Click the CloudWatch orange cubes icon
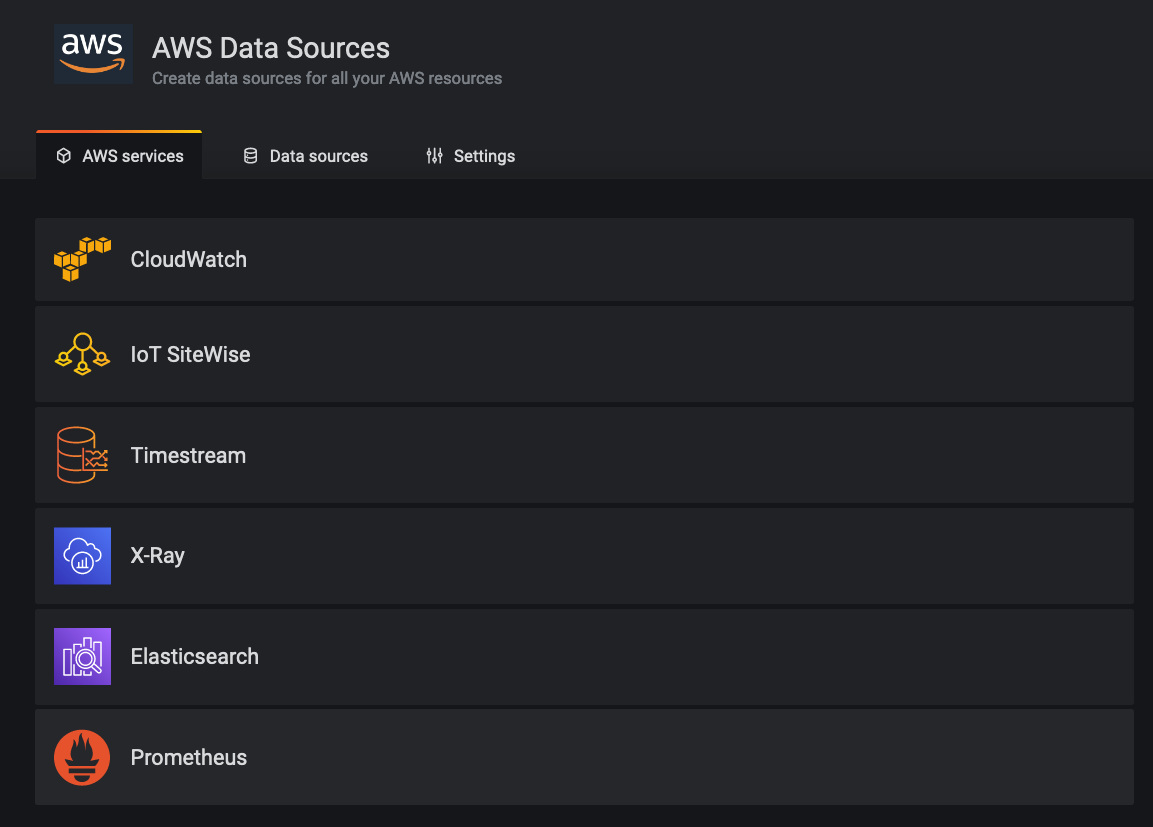 pos(82,259)
